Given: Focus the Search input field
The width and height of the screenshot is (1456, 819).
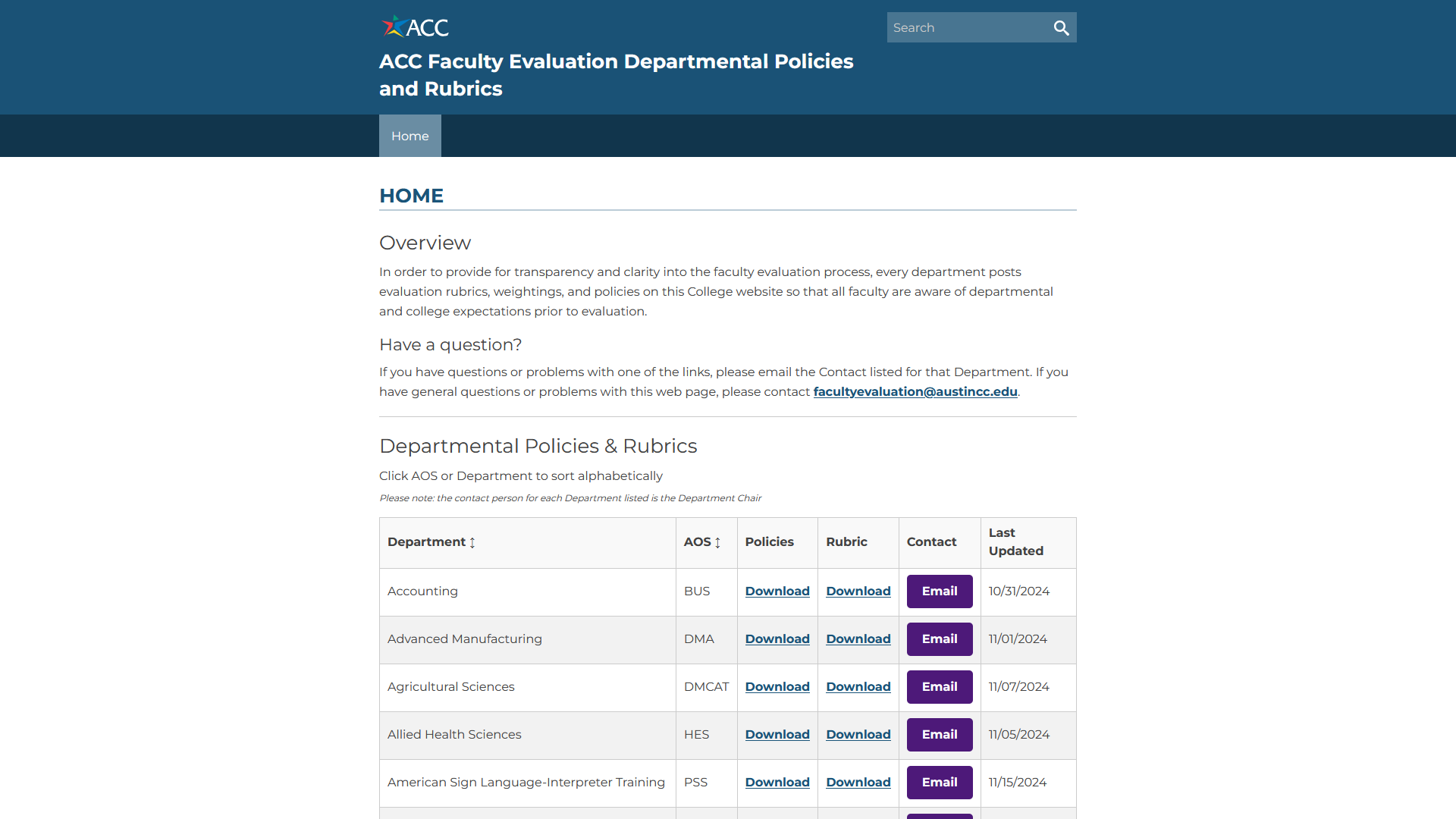Looking at the screenshot, I should [967, 28].
